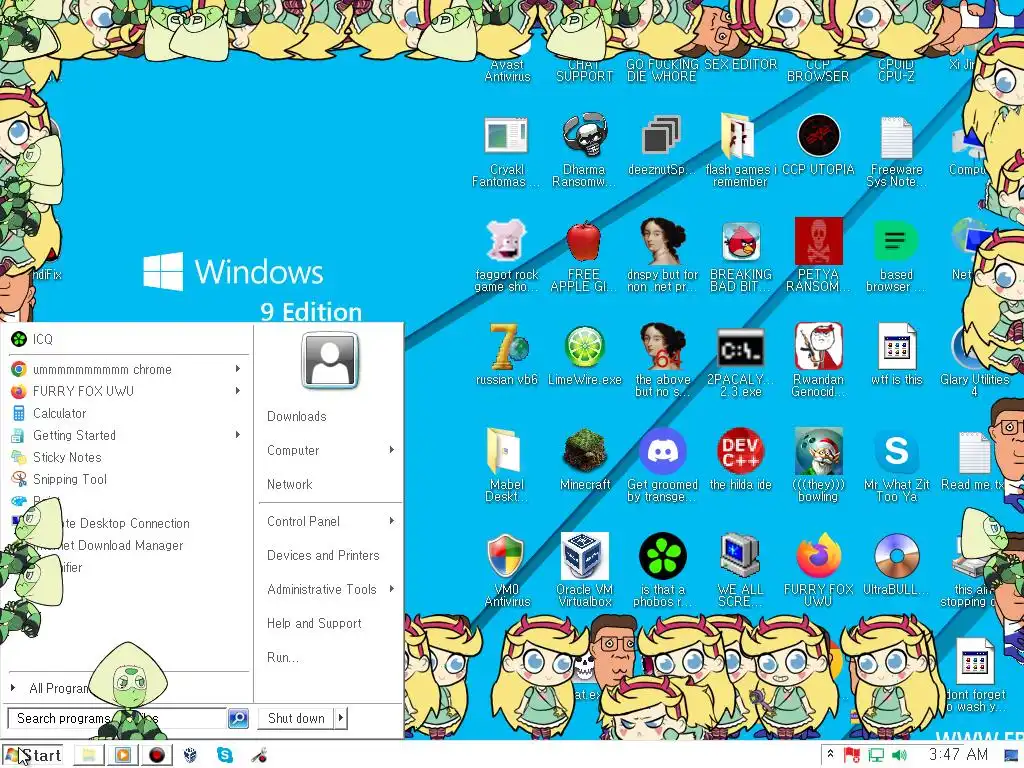1024x768 pixels.
Task: Open the BREAKING BAD BIT Angry Bird icon
Action: point(741,242)
